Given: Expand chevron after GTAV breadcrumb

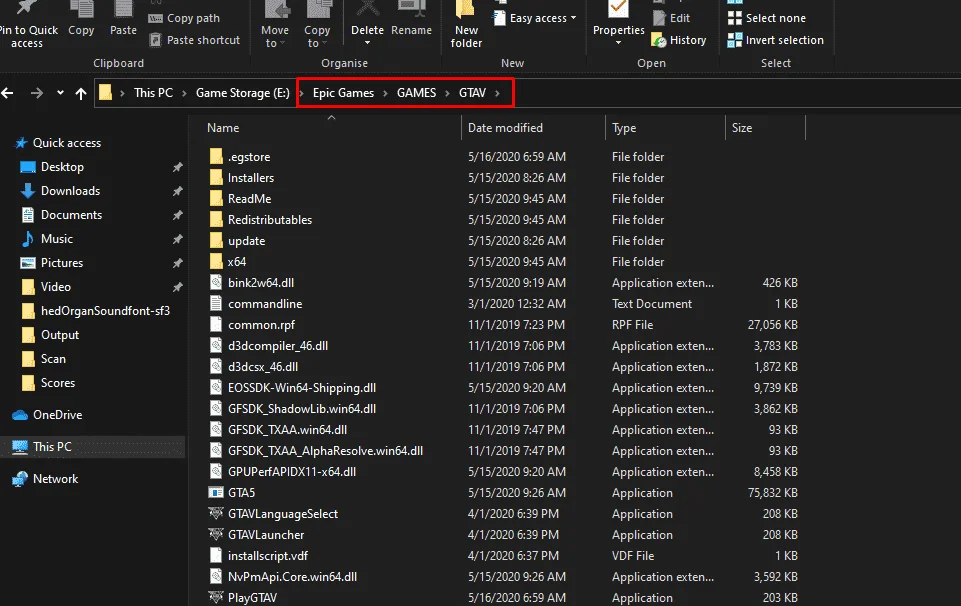Looking at the screenshot, I should tap(497, 93).
